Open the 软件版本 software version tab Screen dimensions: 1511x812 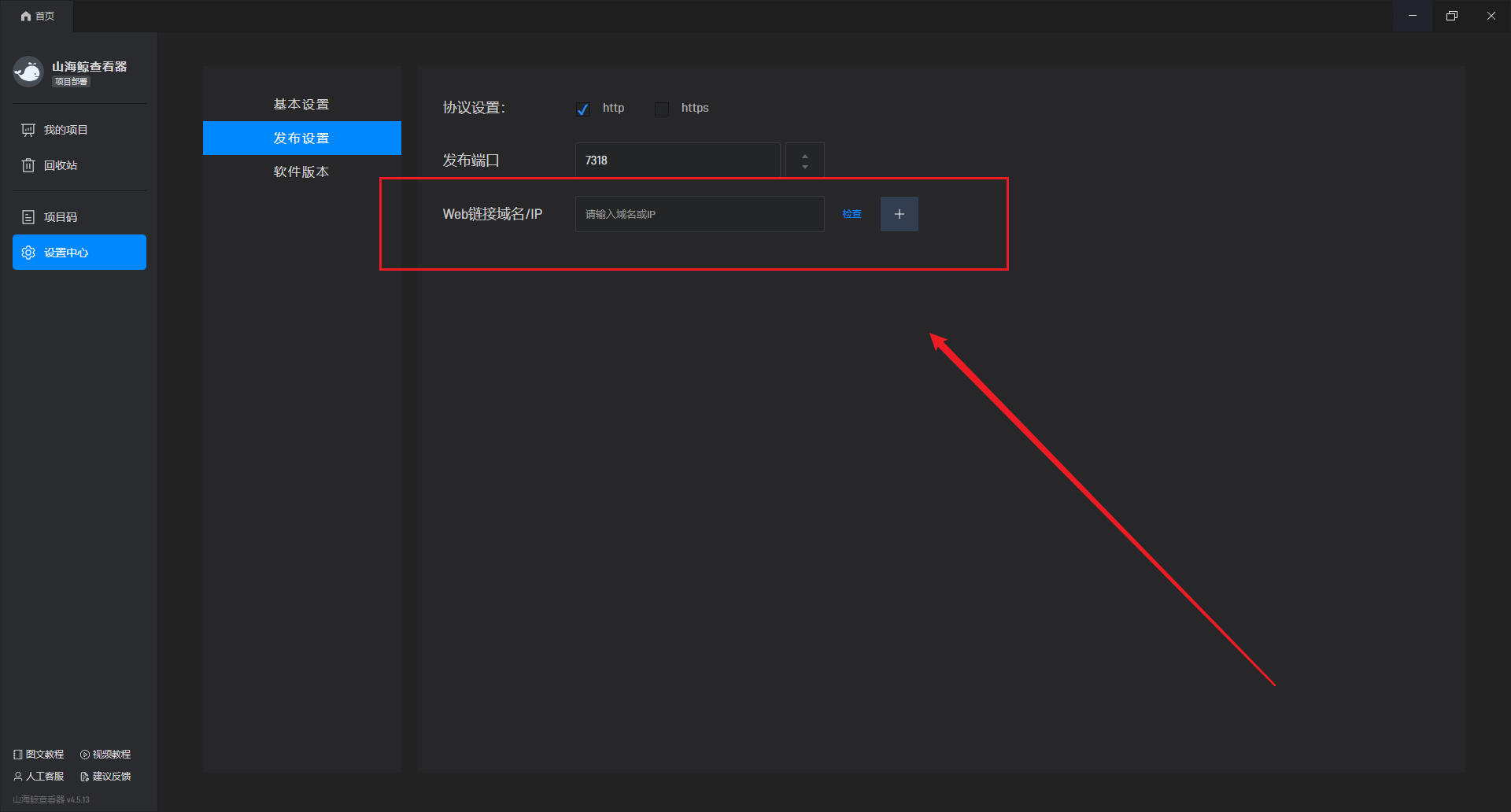[x=301, y=172]
